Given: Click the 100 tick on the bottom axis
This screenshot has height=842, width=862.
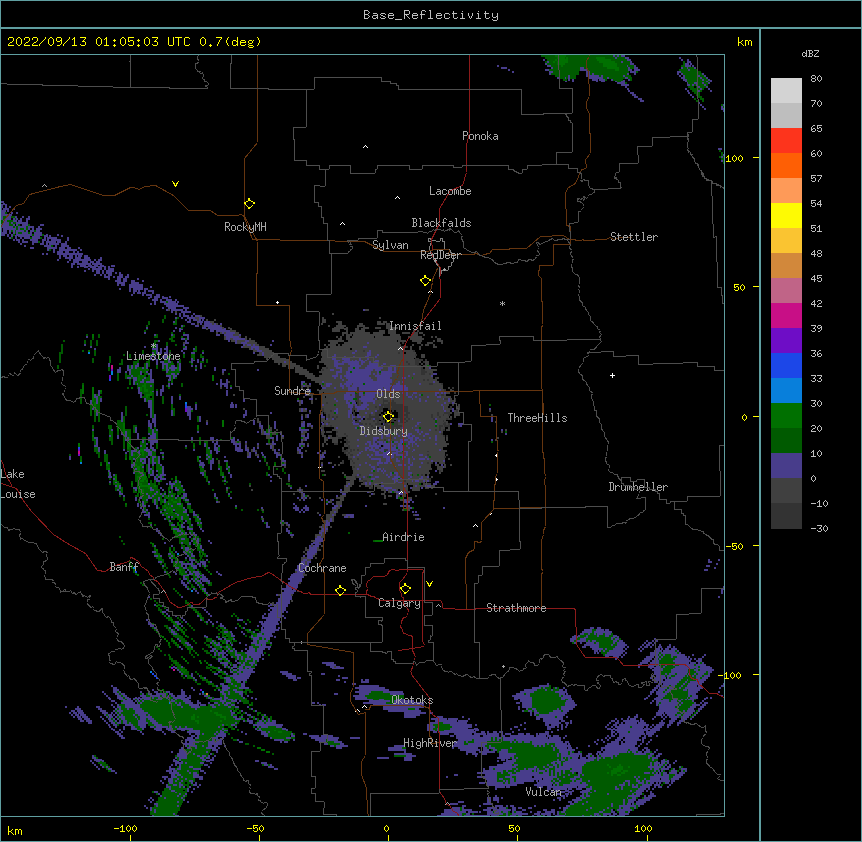Looking at the screenshot, I should click(643, 829).
